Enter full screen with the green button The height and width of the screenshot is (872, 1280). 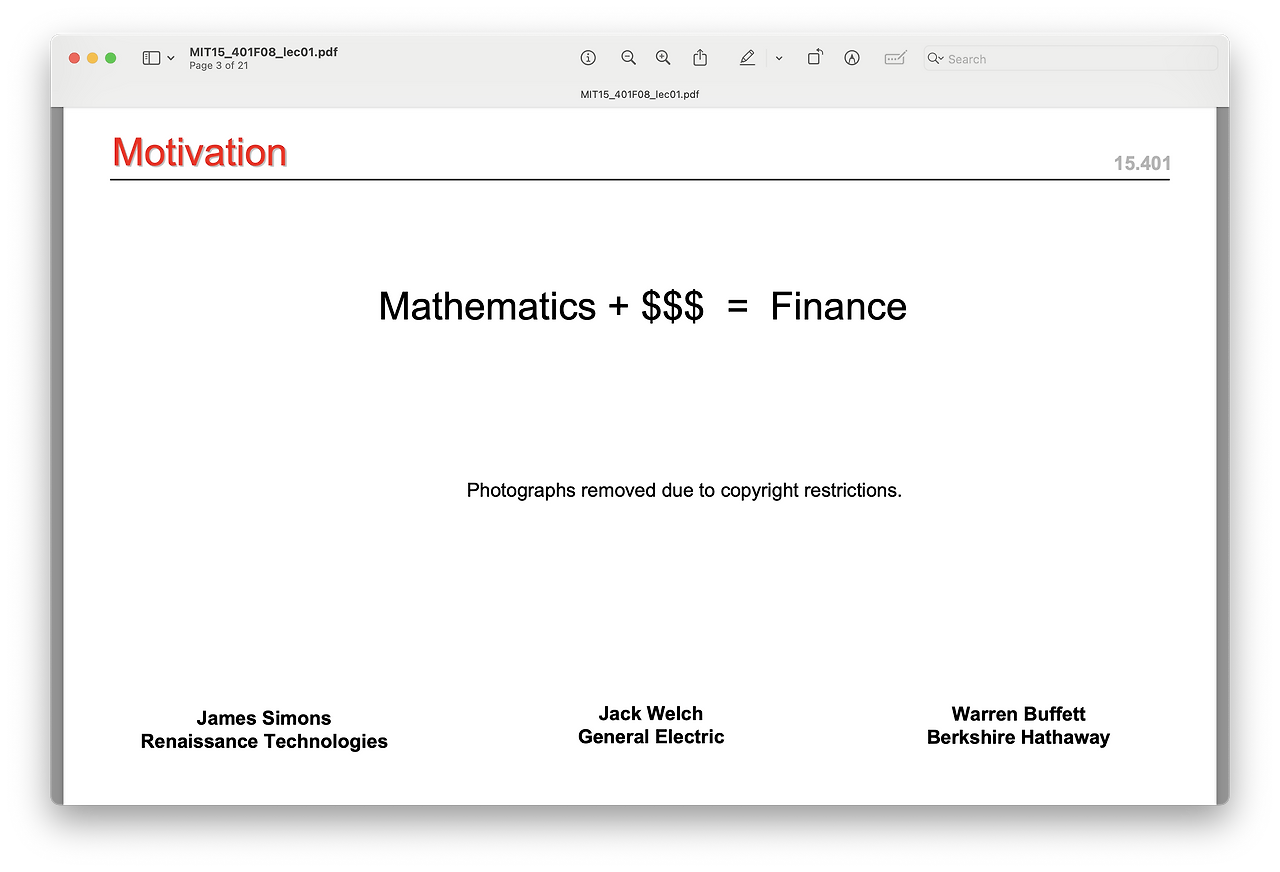tap(111, 58)
